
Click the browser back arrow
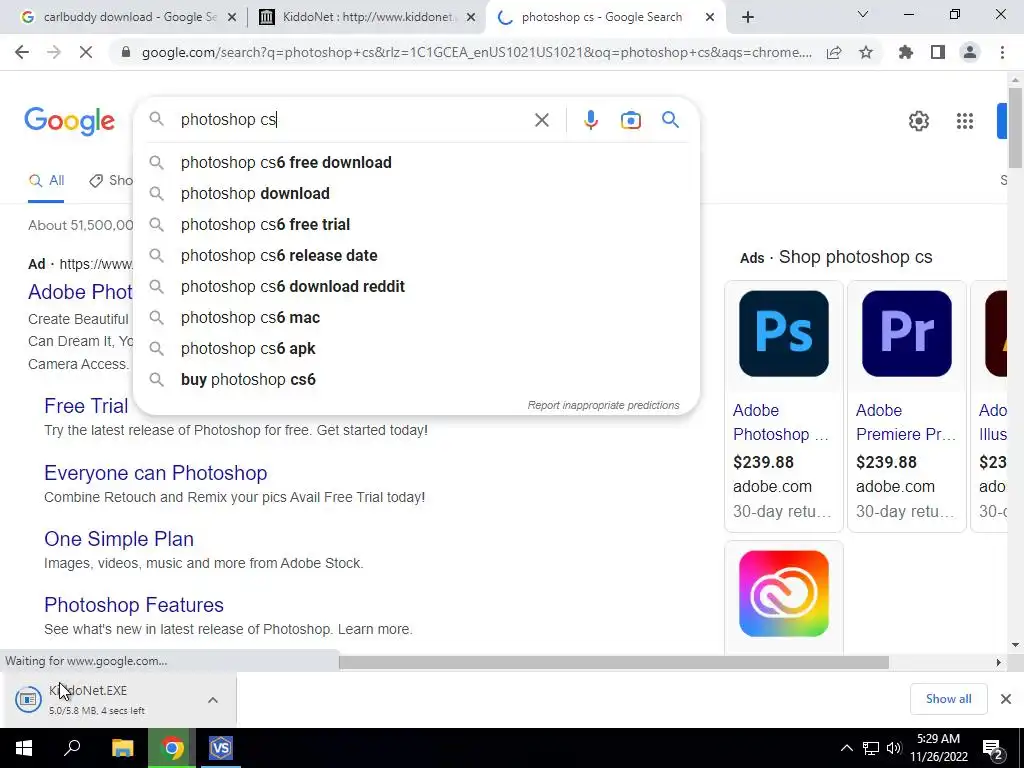coord(22,52)
